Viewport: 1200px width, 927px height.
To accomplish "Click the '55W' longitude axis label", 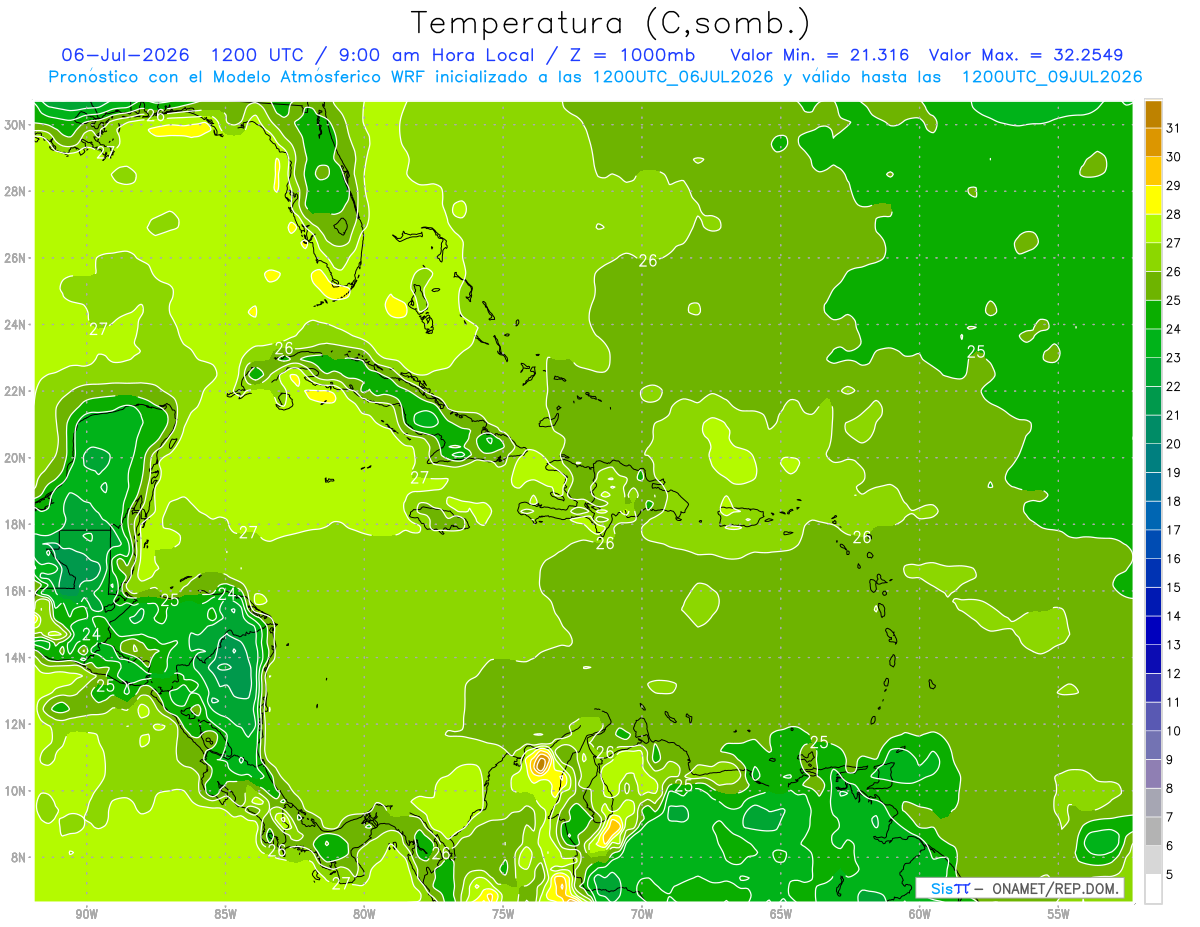I will coord(1058,914).
